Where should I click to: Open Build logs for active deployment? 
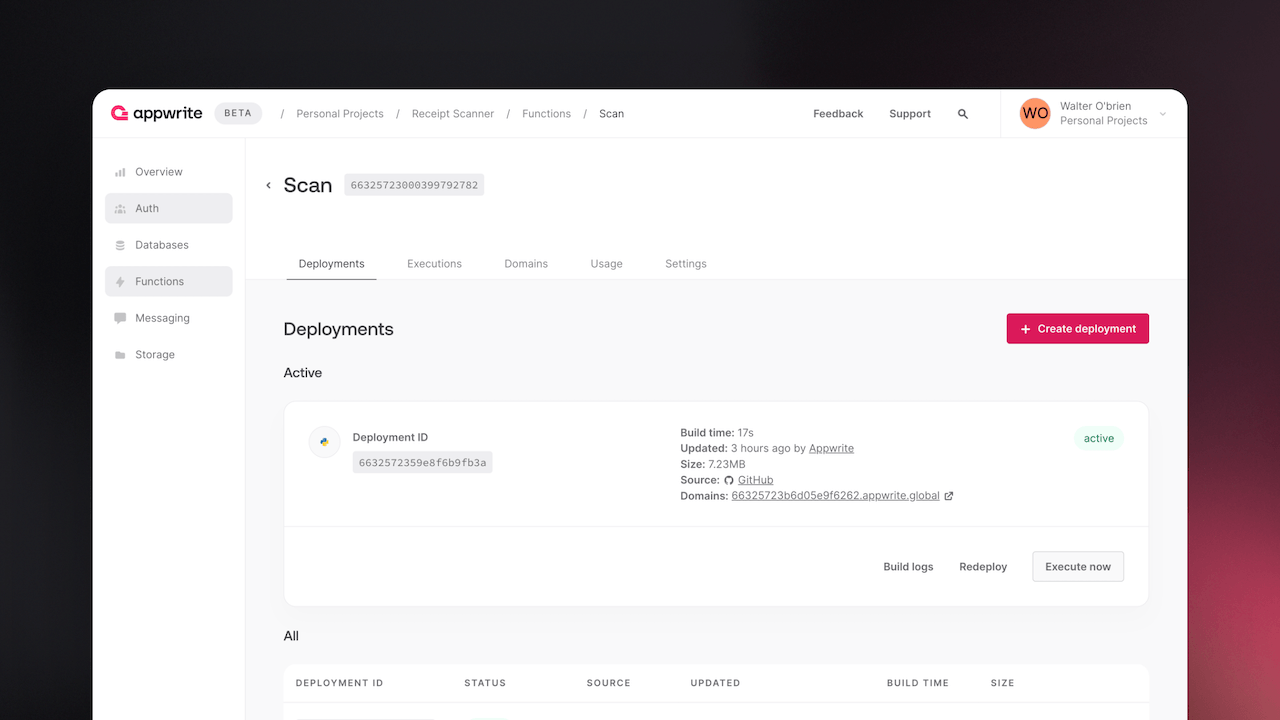click(x=908, y=567)
